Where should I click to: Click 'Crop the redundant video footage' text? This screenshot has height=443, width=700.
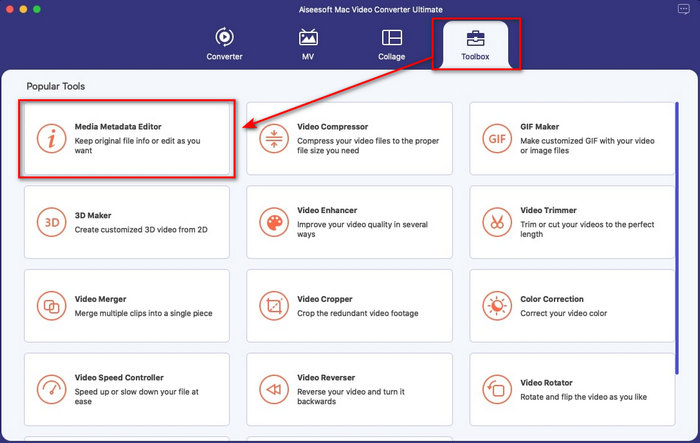pos(358,313)
